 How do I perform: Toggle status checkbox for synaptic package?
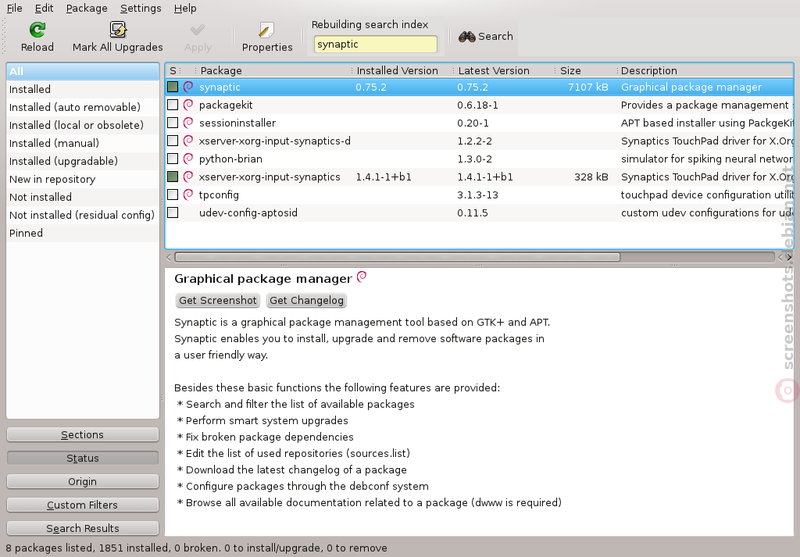(x=173, y=87)
